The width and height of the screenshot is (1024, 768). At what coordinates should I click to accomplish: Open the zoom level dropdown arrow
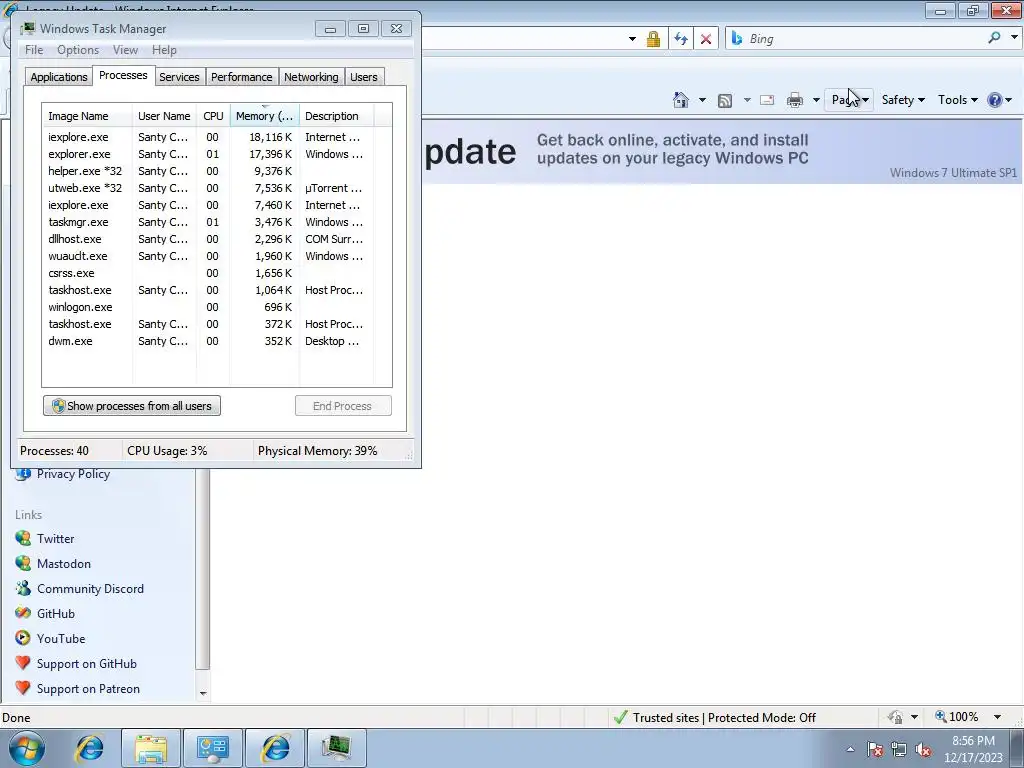[x=997, y=717]
